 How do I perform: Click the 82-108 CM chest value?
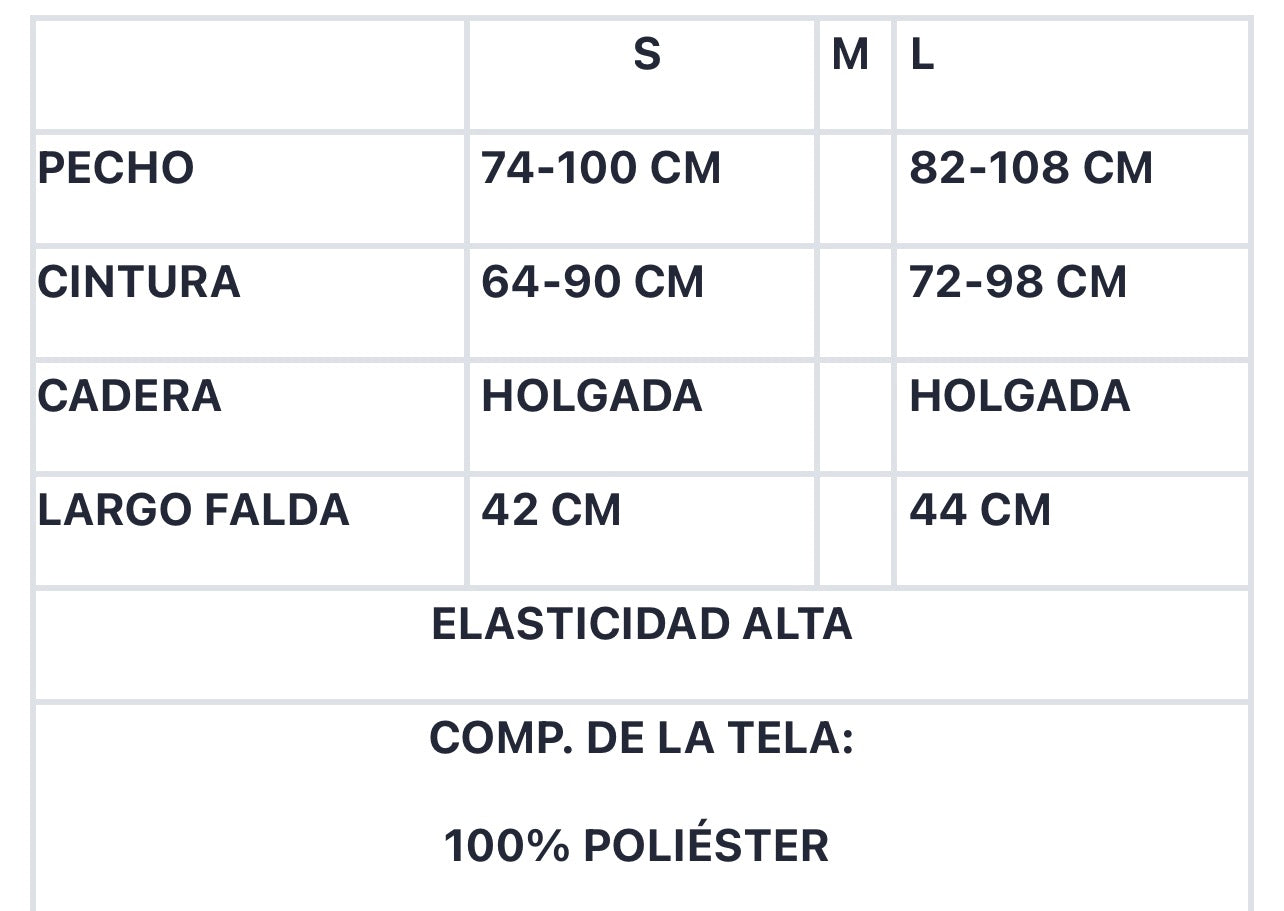(1031, 168)
